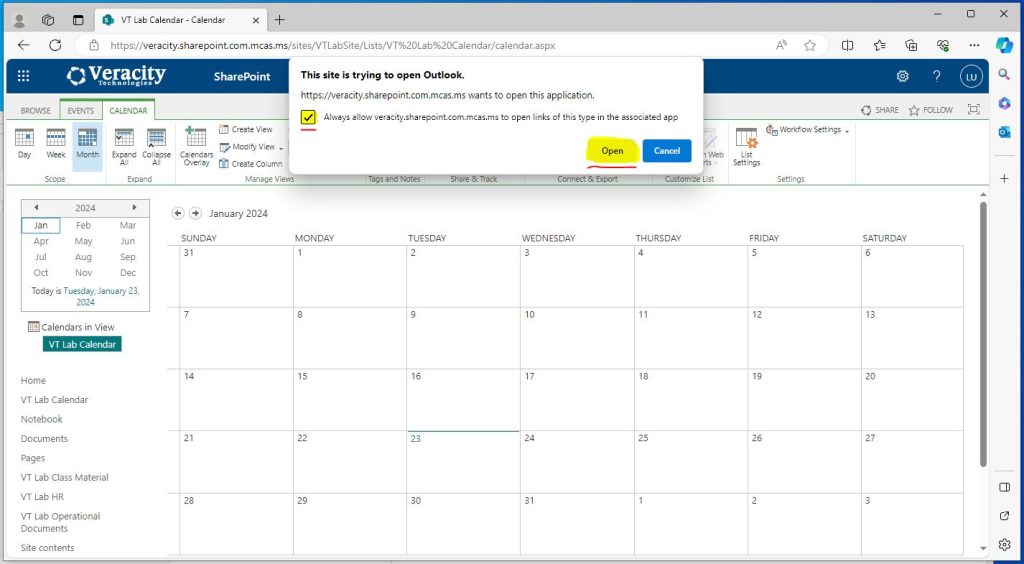Switch to the BROWSE ribbon tab
Viewport: 1024px width, 564px height.
click(35, 111)
